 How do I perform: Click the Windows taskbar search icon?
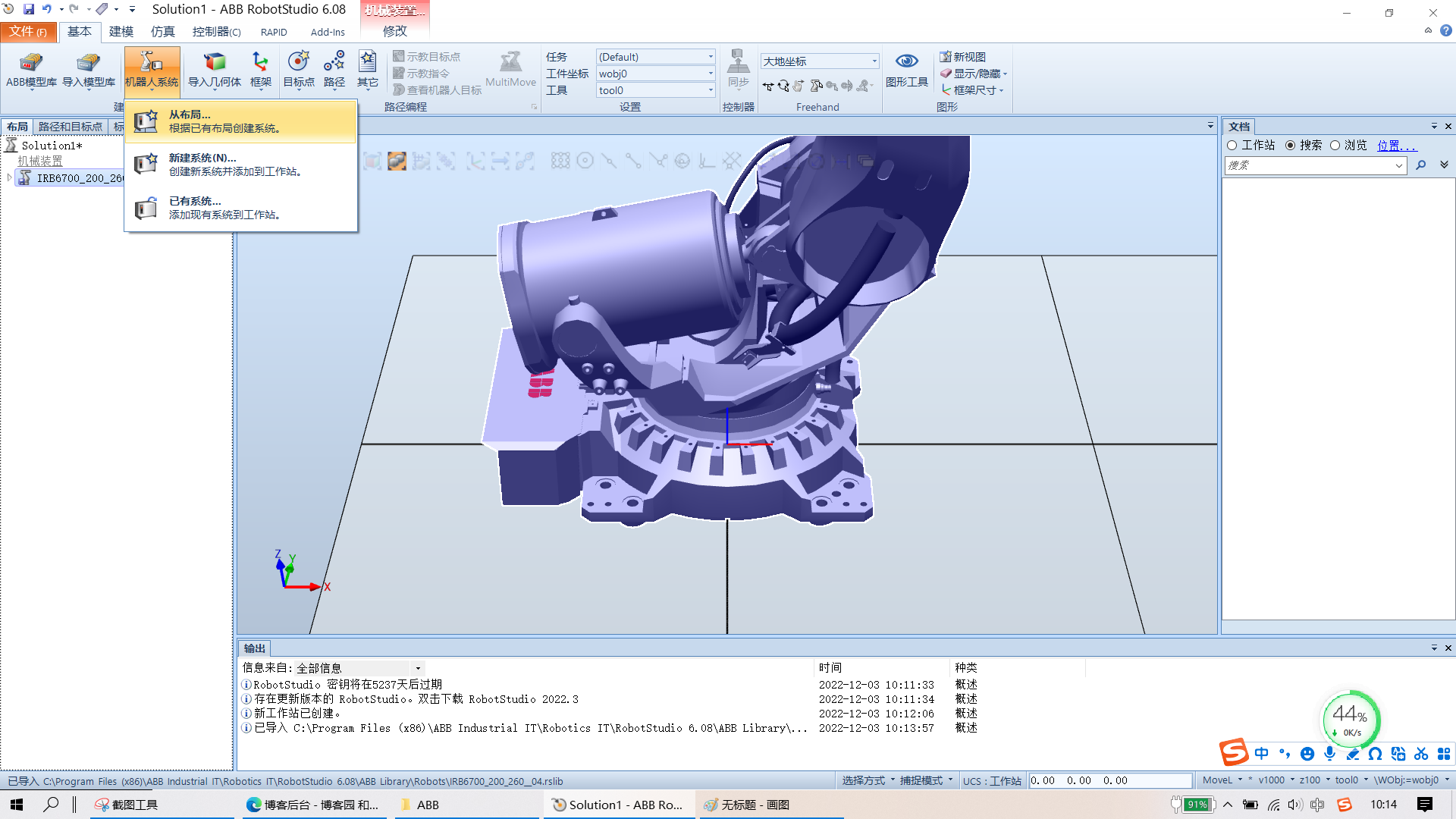51,805
